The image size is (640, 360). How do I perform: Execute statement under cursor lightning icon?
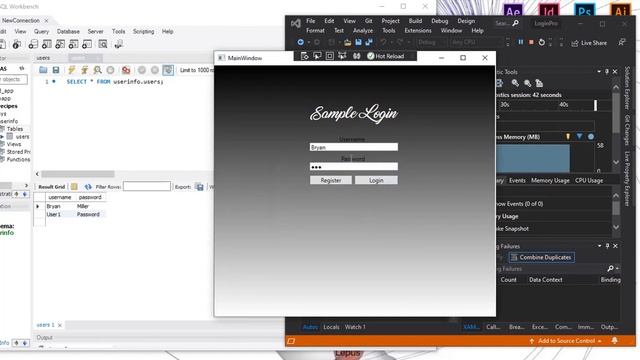coord(84,70)
